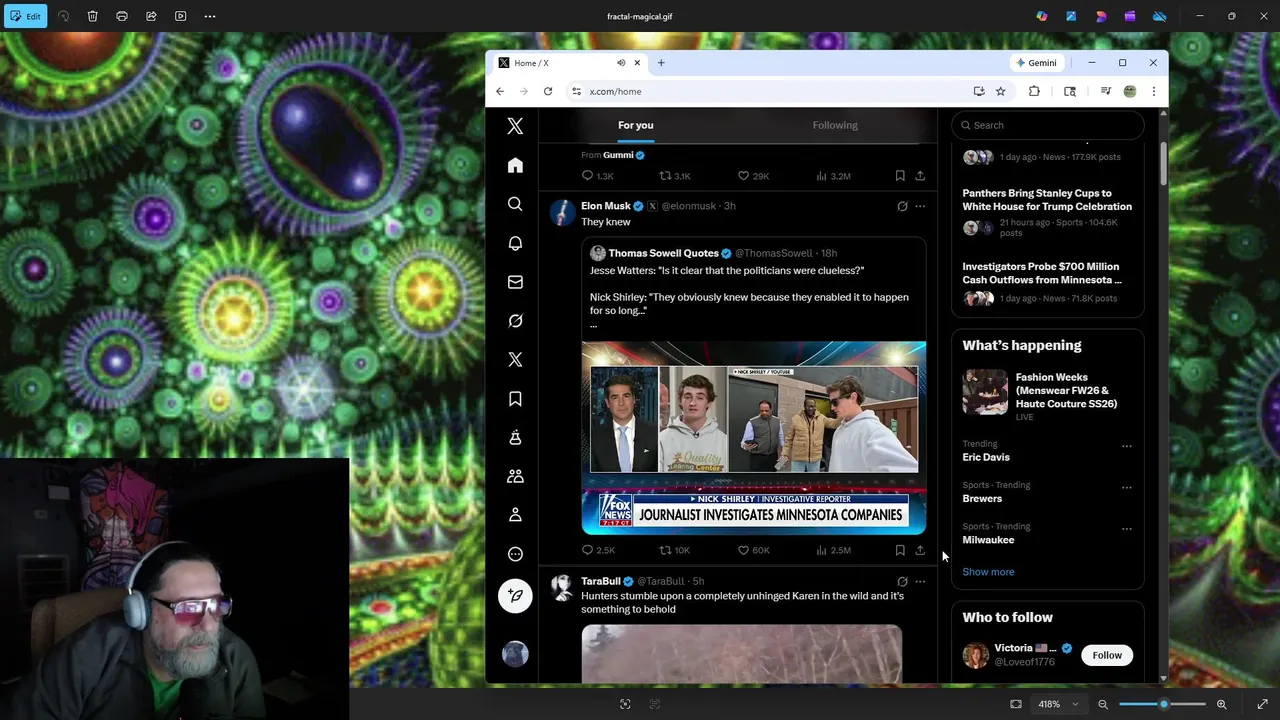1280x720 pixels.
Task: Open Milwaukee trend options menu
Action: coord(1127,529)
